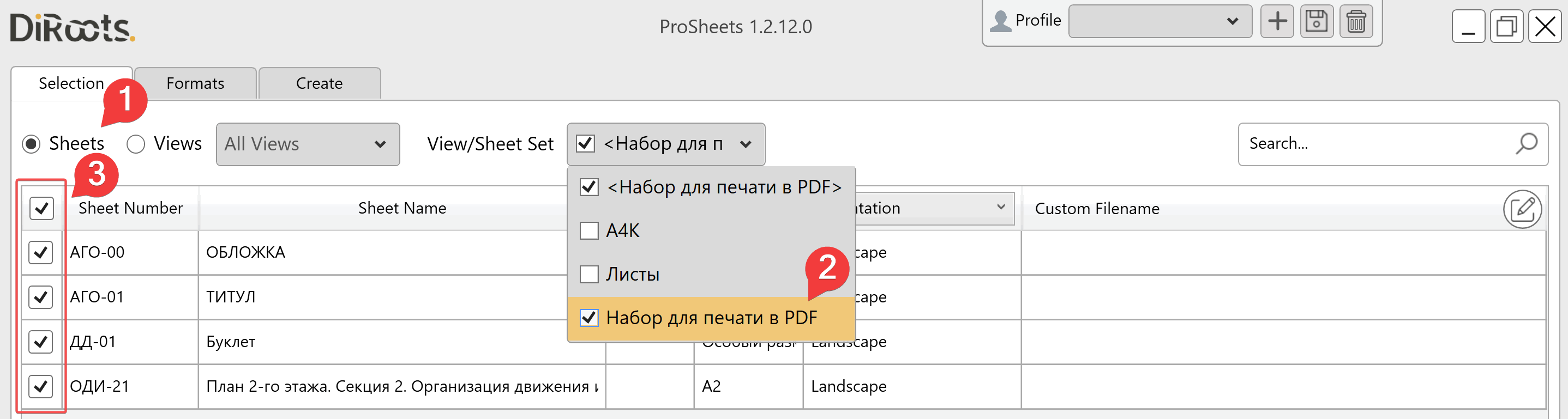Viewport: 1568px width, 419px height.
Task: Uncheck the АГО-00 row checkbox
Action: pos(41,252)
